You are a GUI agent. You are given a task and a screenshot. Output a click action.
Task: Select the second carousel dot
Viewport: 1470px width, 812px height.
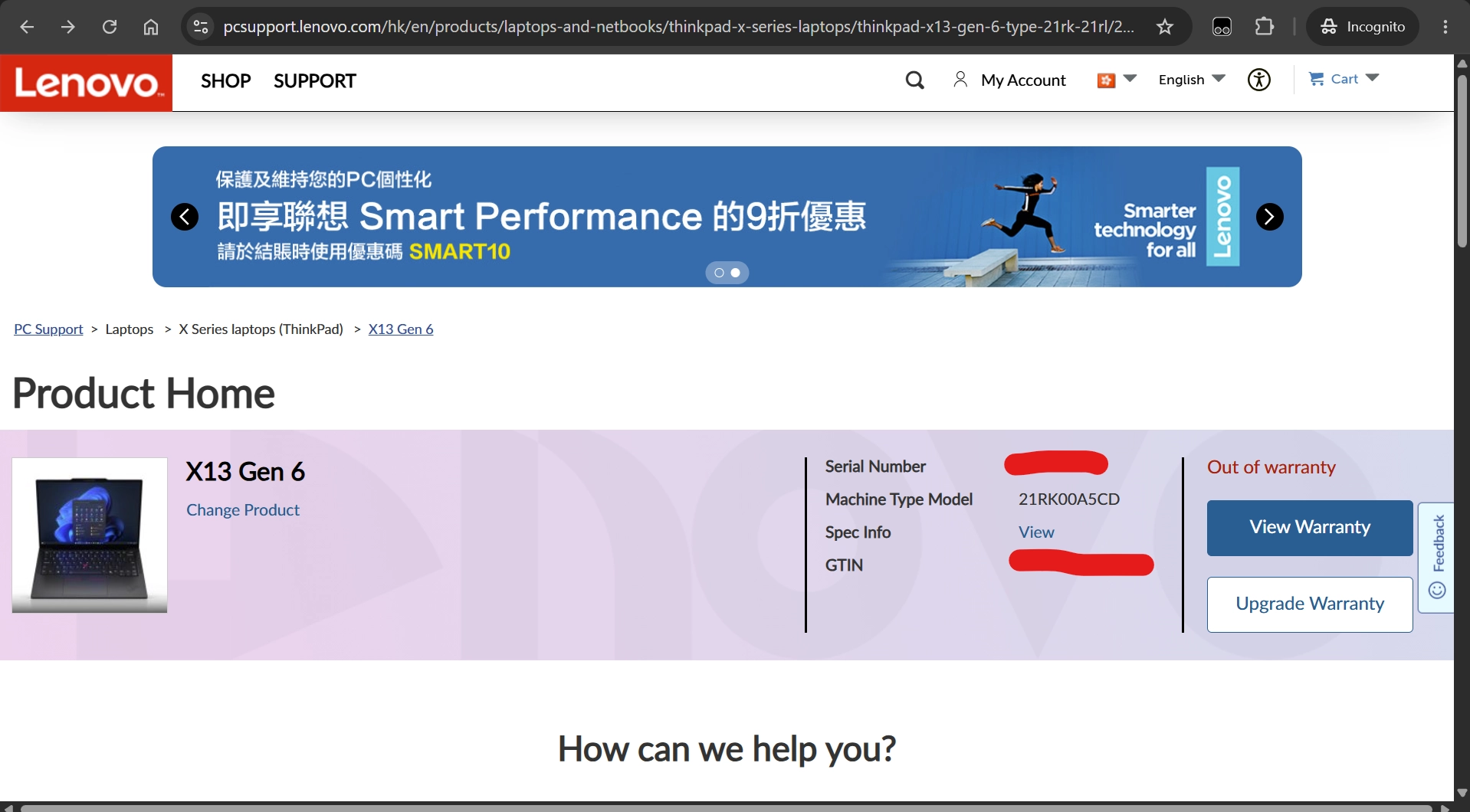click(x=735, y=273)
